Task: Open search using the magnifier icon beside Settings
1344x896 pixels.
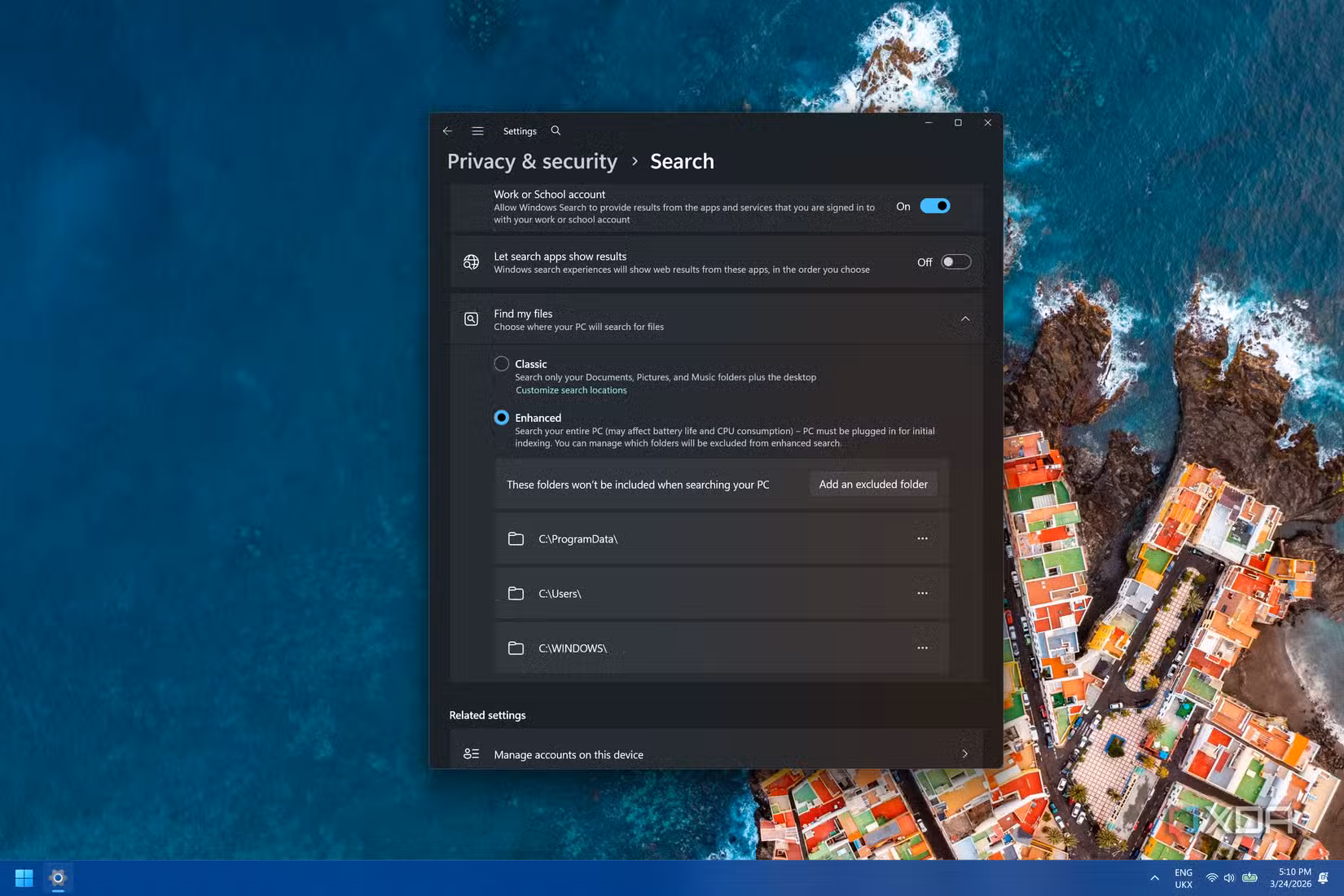Action: [556, 130]
